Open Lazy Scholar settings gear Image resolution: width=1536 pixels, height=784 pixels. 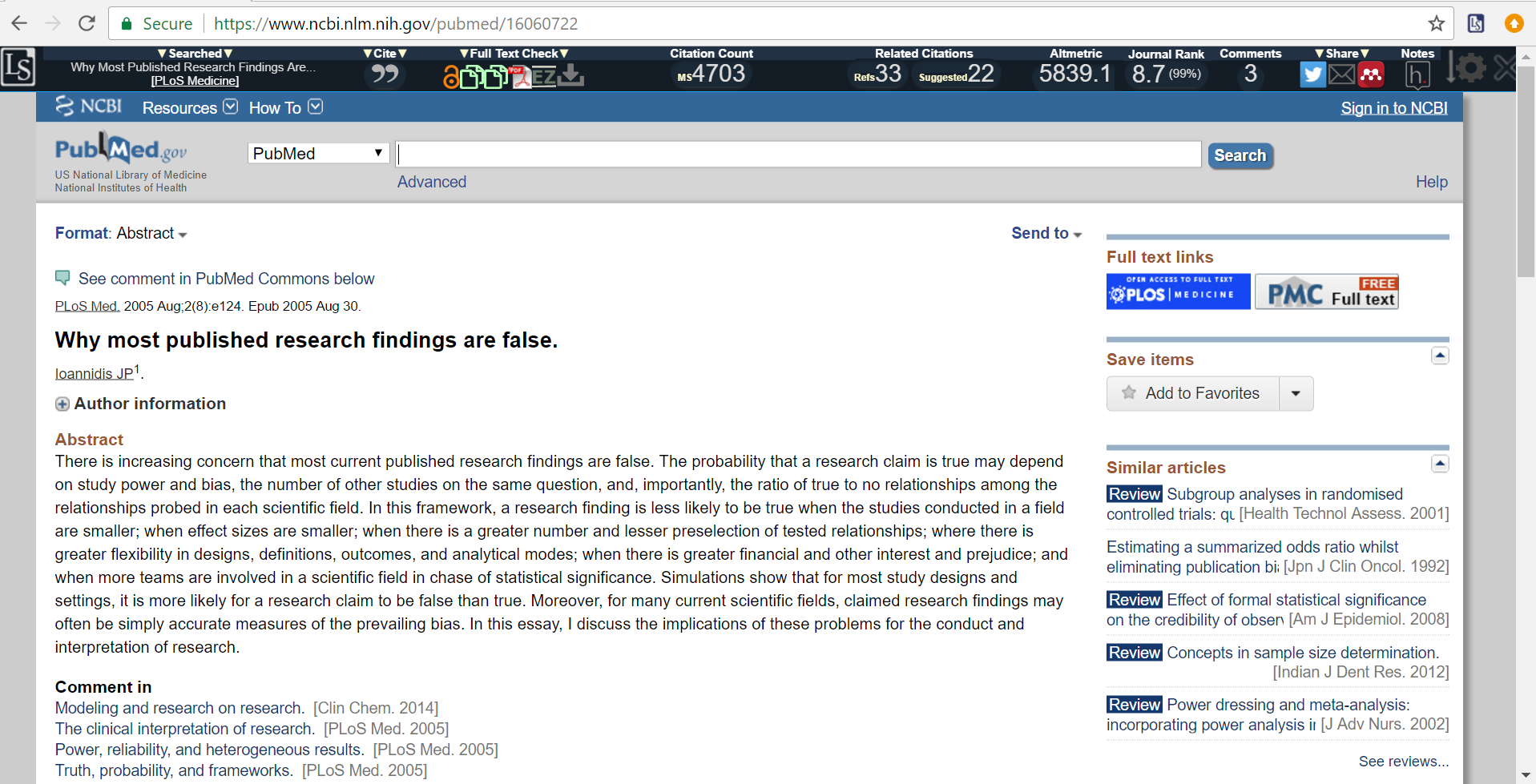click(1471, 68)
